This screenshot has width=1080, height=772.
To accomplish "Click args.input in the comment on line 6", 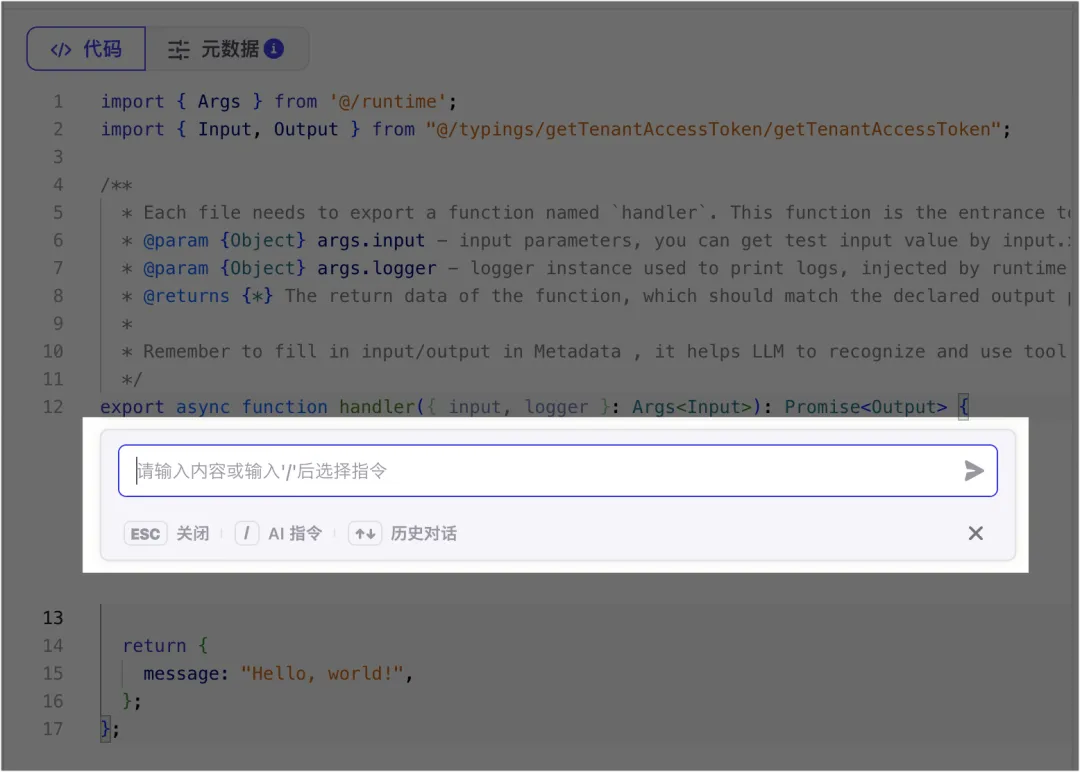I will (371, 240).
